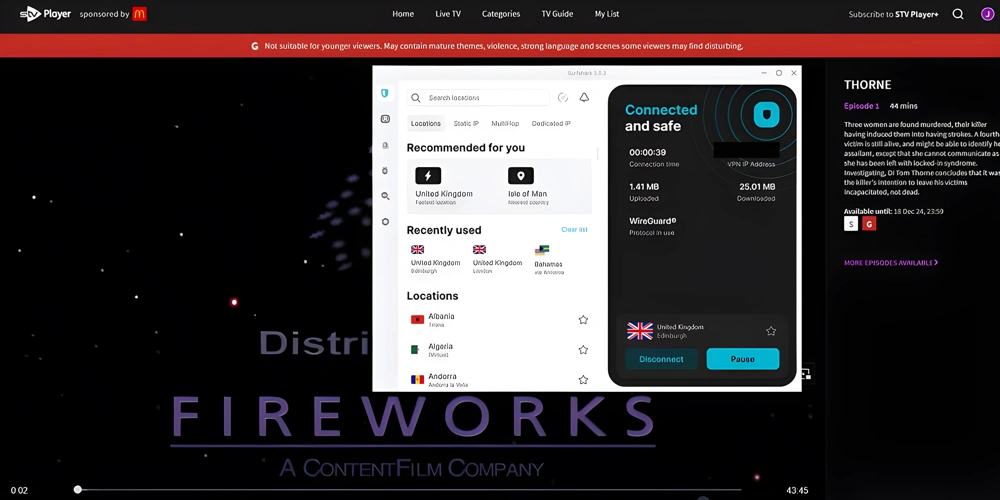This screenshot has width=1000, height=500.
Task: Select Albania in Locations list
Action: point(499,320)
